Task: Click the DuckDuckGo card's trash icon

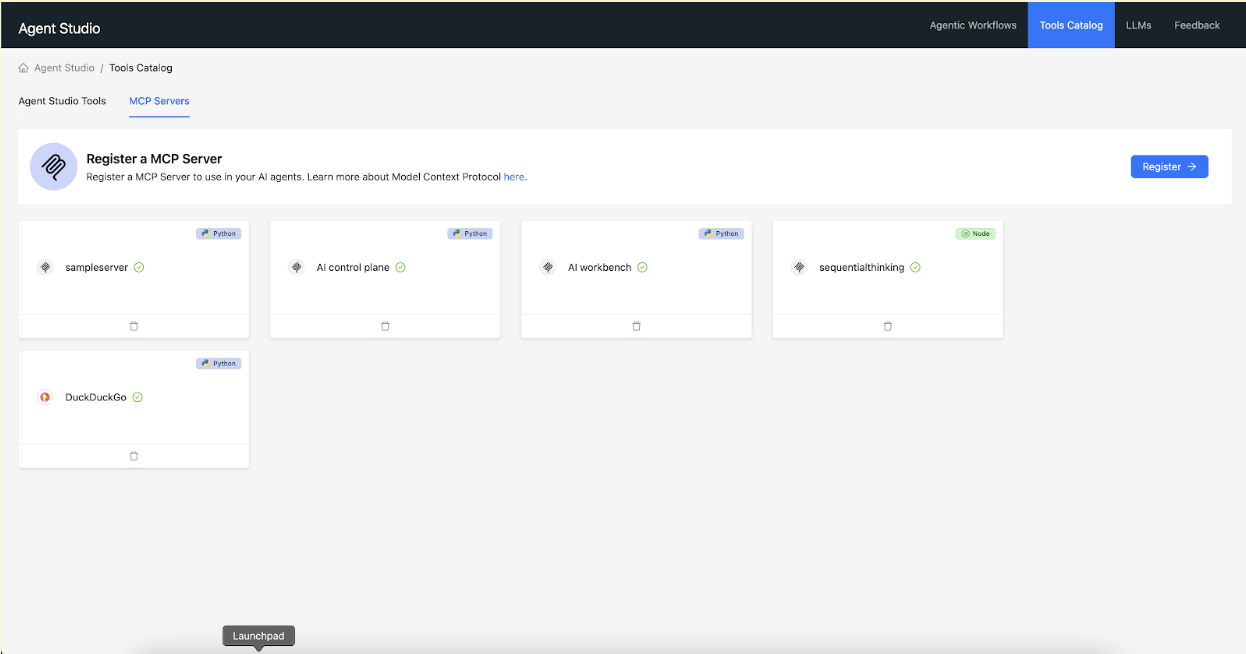Action: (x=134, y=456)
